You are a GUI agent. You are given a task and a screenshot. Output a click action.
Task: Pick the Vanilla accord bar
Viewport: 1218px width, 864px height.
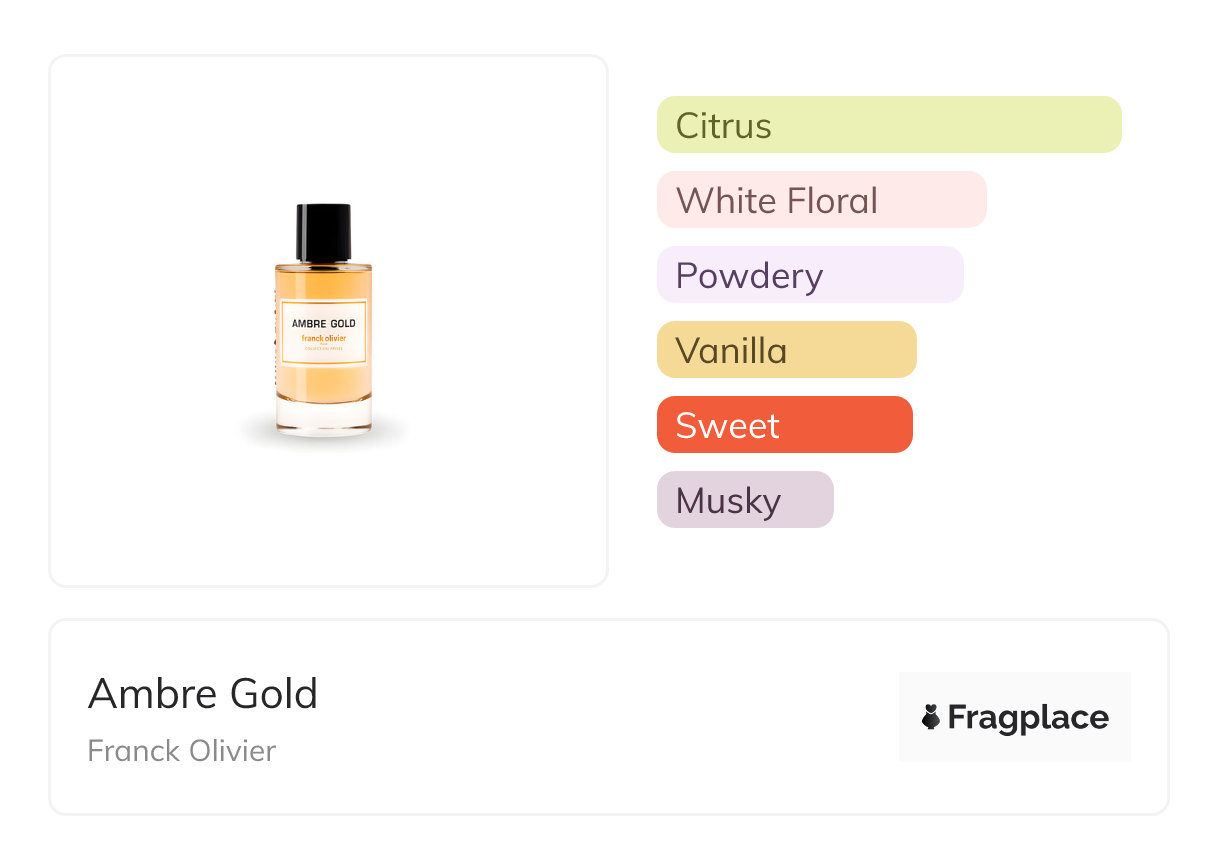[786, 350]
